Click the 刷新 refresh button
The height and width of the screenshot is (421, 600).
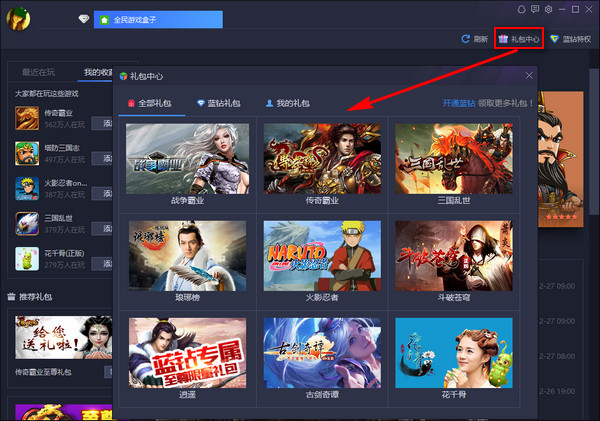[x=474, y=39]
